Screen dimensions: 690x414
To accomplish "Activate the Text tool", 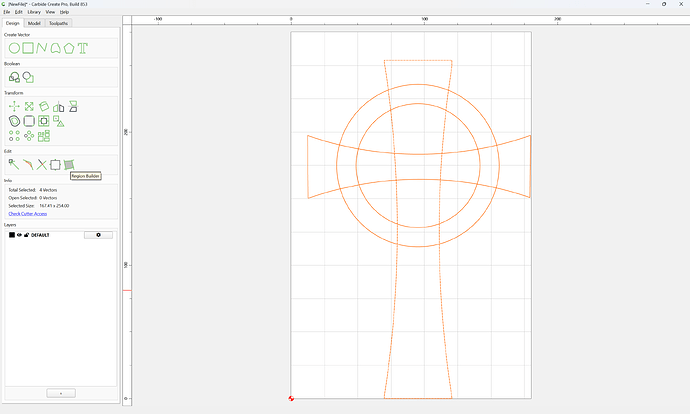I will click(x=83, y=48).
